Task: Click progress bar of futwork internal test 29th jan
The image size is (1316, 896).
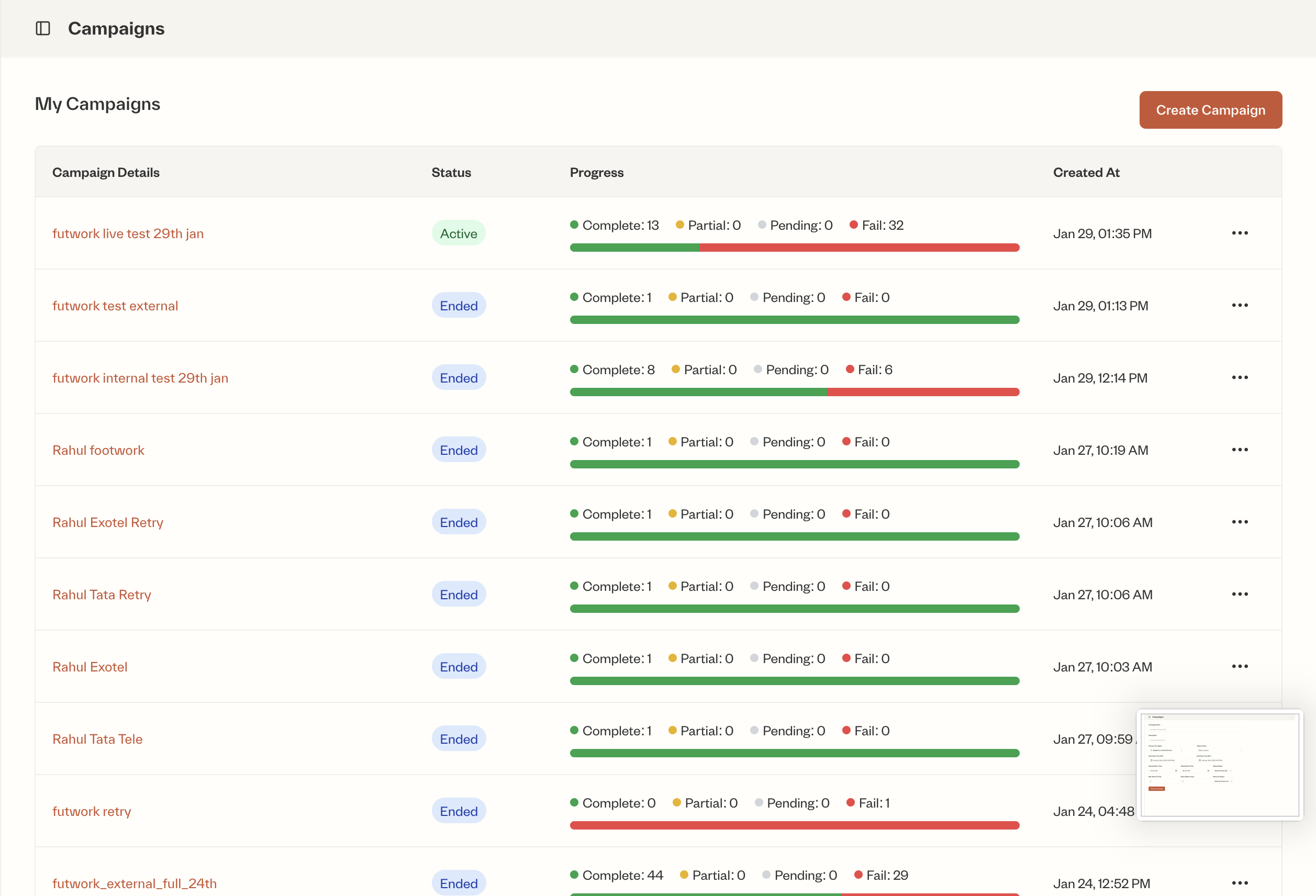Action: [x=795, y=392]
